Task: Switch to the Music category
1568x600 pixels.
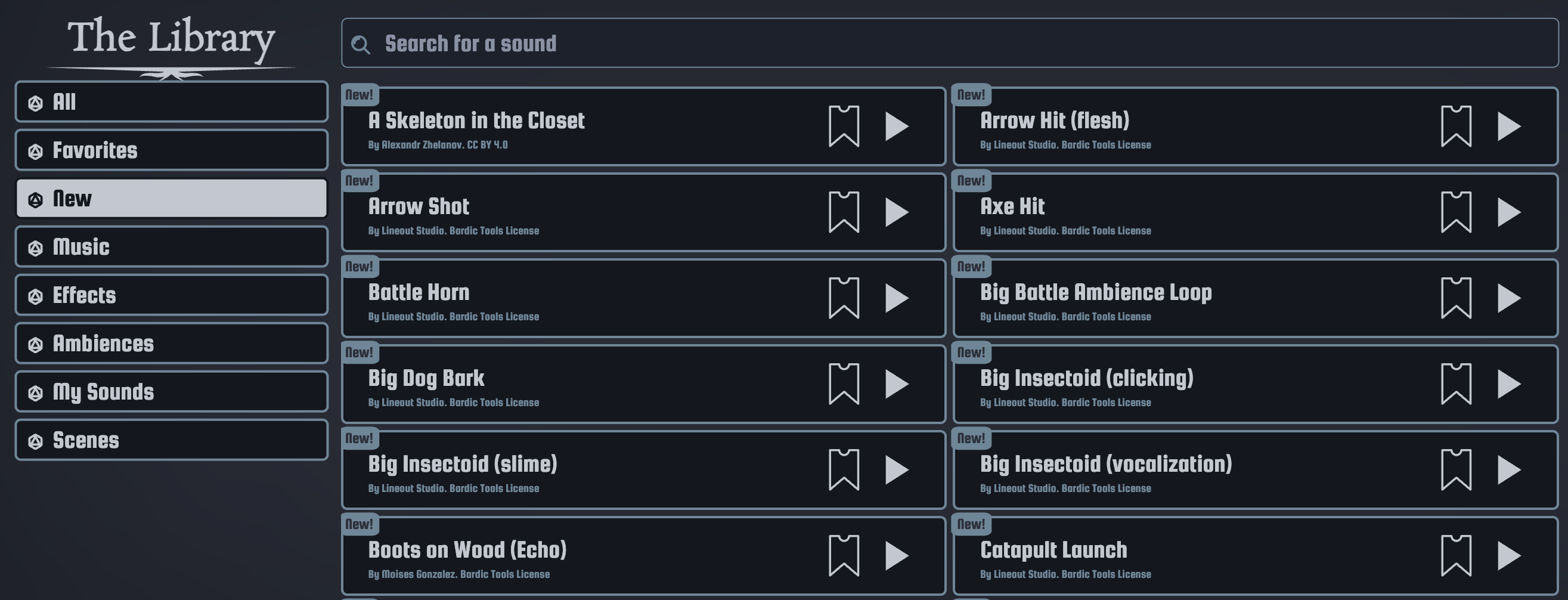Action: [x=172, y=248]
